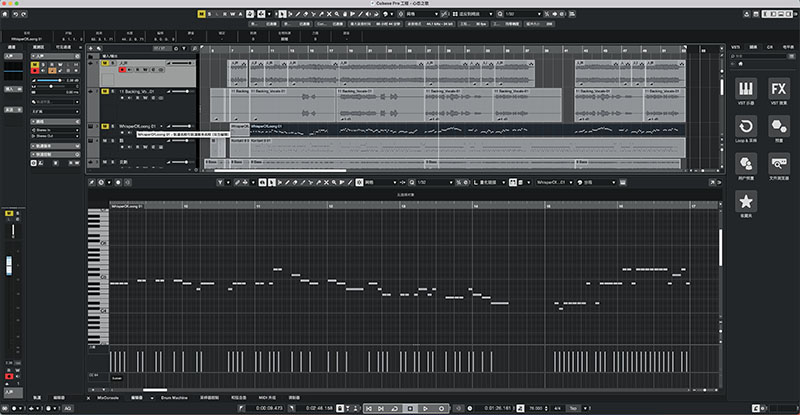800x415 pixels.
Task: Toggle the transport Cycle loop button
Action: click(x=394, y=408)
